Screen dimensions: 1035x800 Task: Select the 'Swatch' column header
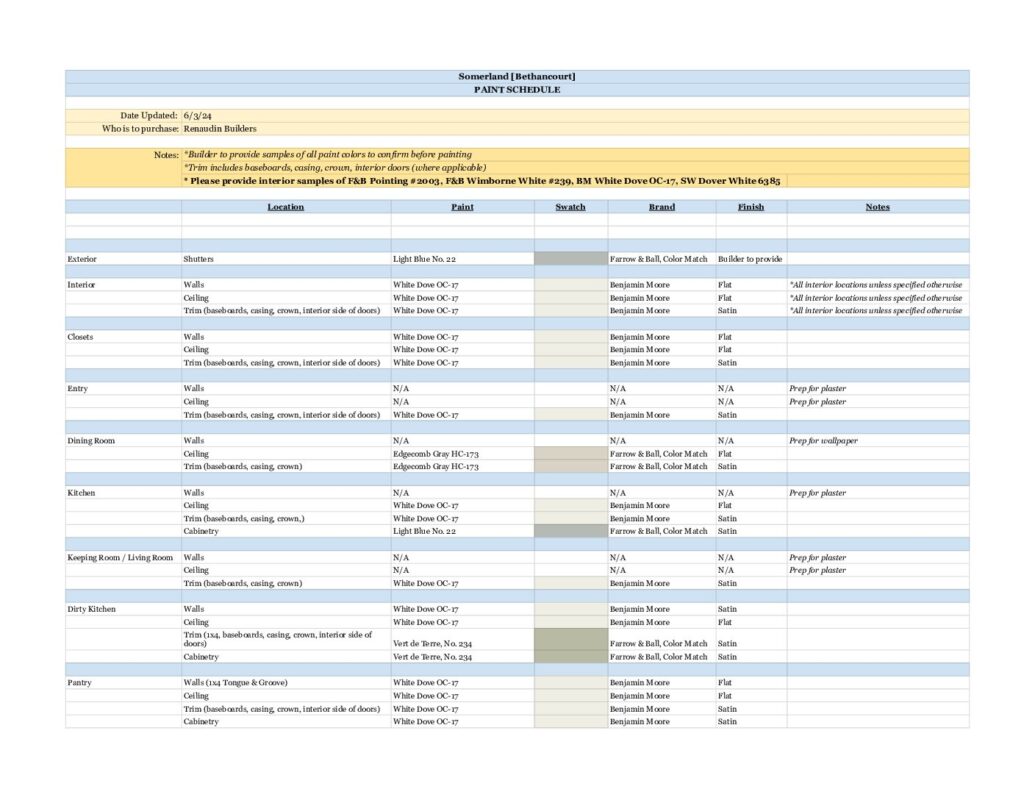pyautogui.click(x=570, y=207)
